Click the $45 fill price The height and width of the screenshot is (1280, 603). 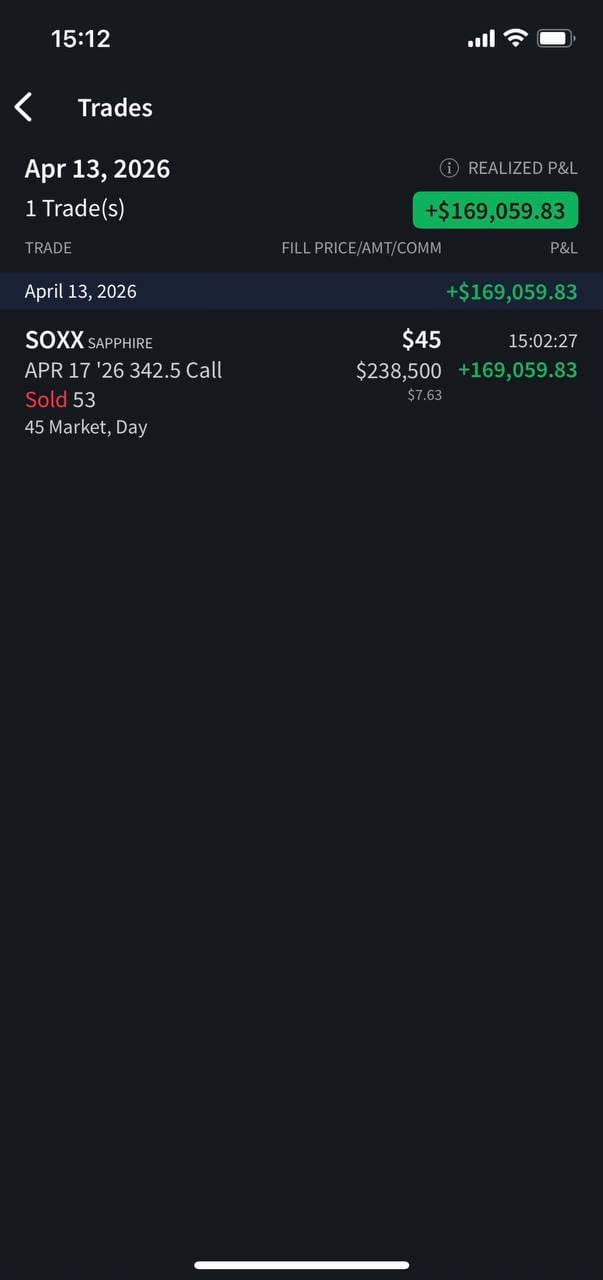pos(421,340)
